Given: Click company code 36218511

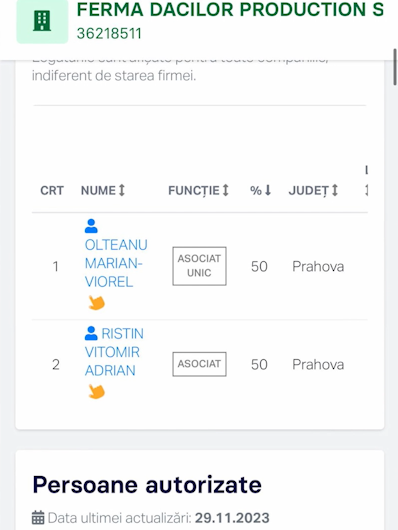Looking at the screenshot, I should 109,33.
